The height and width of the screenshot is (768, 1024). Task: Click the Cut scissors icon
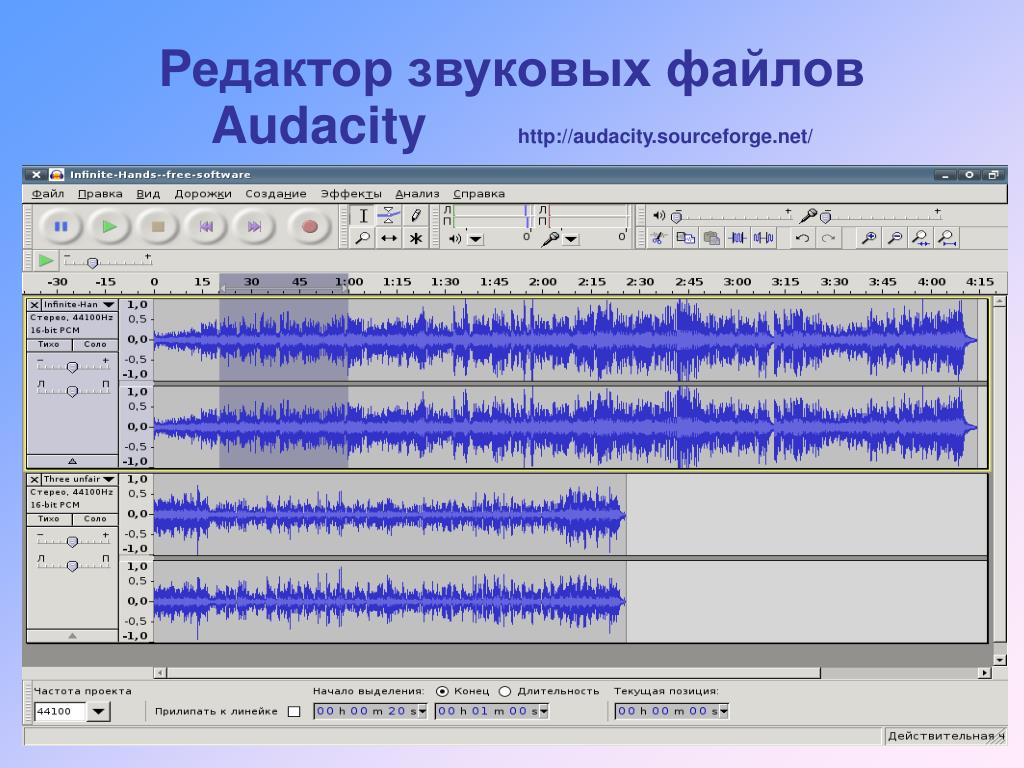658,238
